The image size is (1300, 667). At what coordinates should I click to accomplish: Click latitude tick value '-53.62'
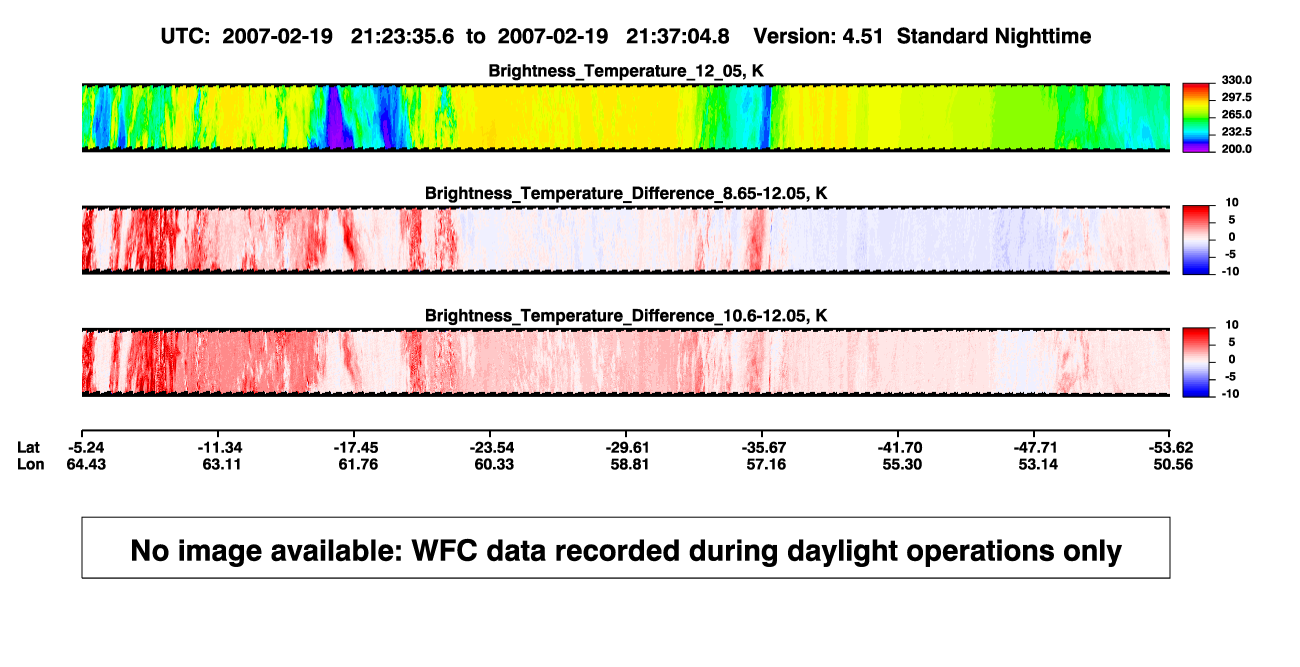click(x=1170, y=447)
